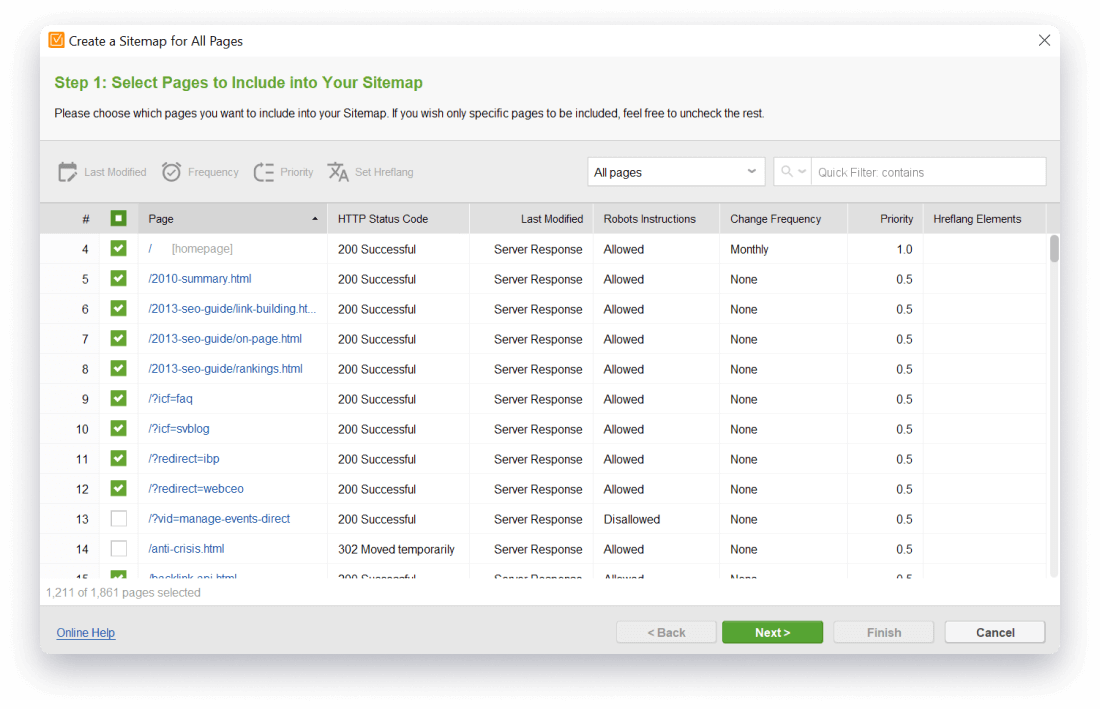Open the All pages dropdown
The image size is (1100, 709).
(676, 172)
